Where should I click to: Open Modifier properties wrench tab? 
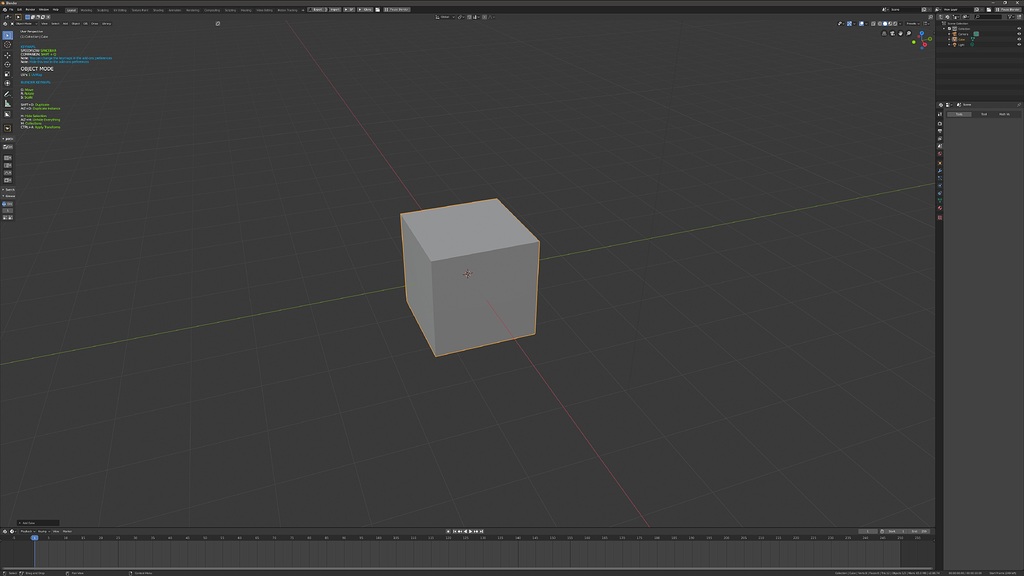(x=940, y=170)
